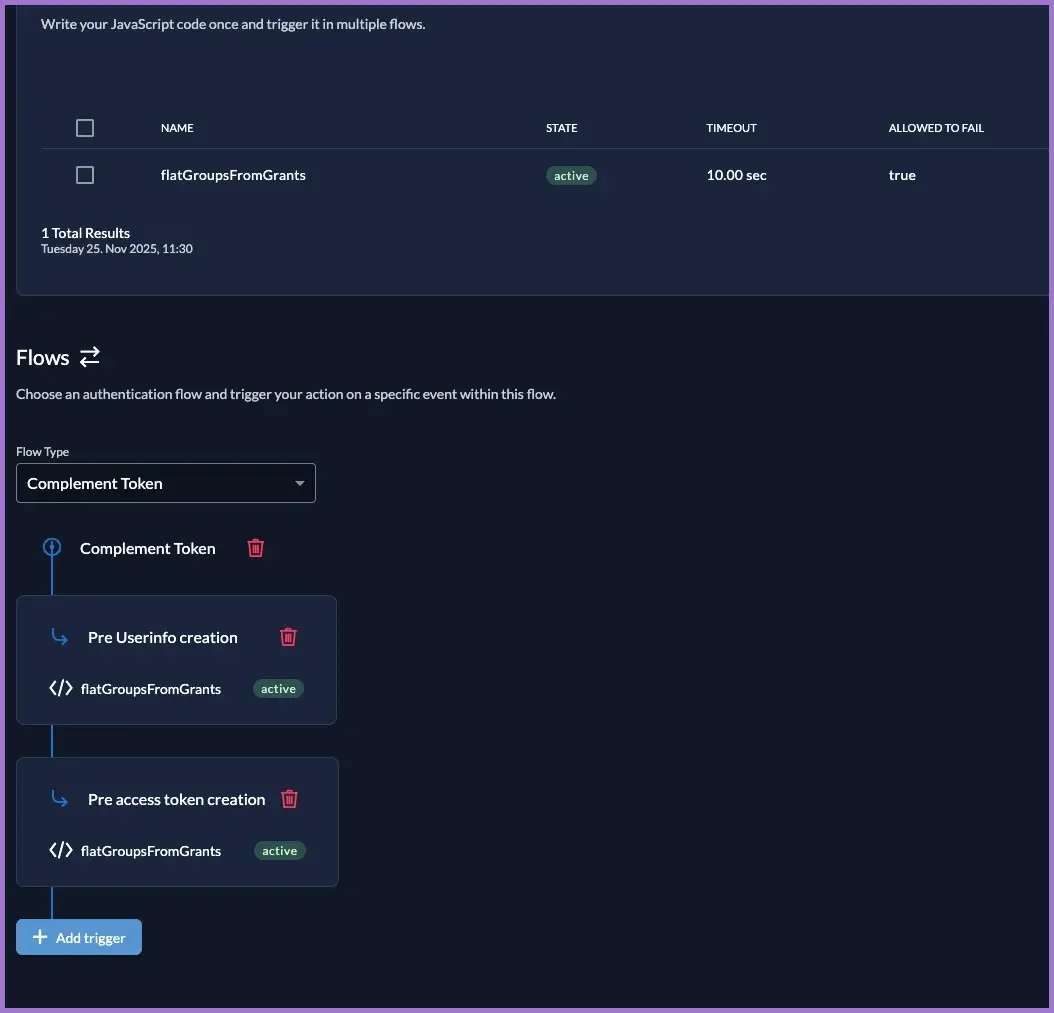Delete the Complement Token flow via trash icon
This screenshot has height=1013, width=1054.
(x=256, y=548)
